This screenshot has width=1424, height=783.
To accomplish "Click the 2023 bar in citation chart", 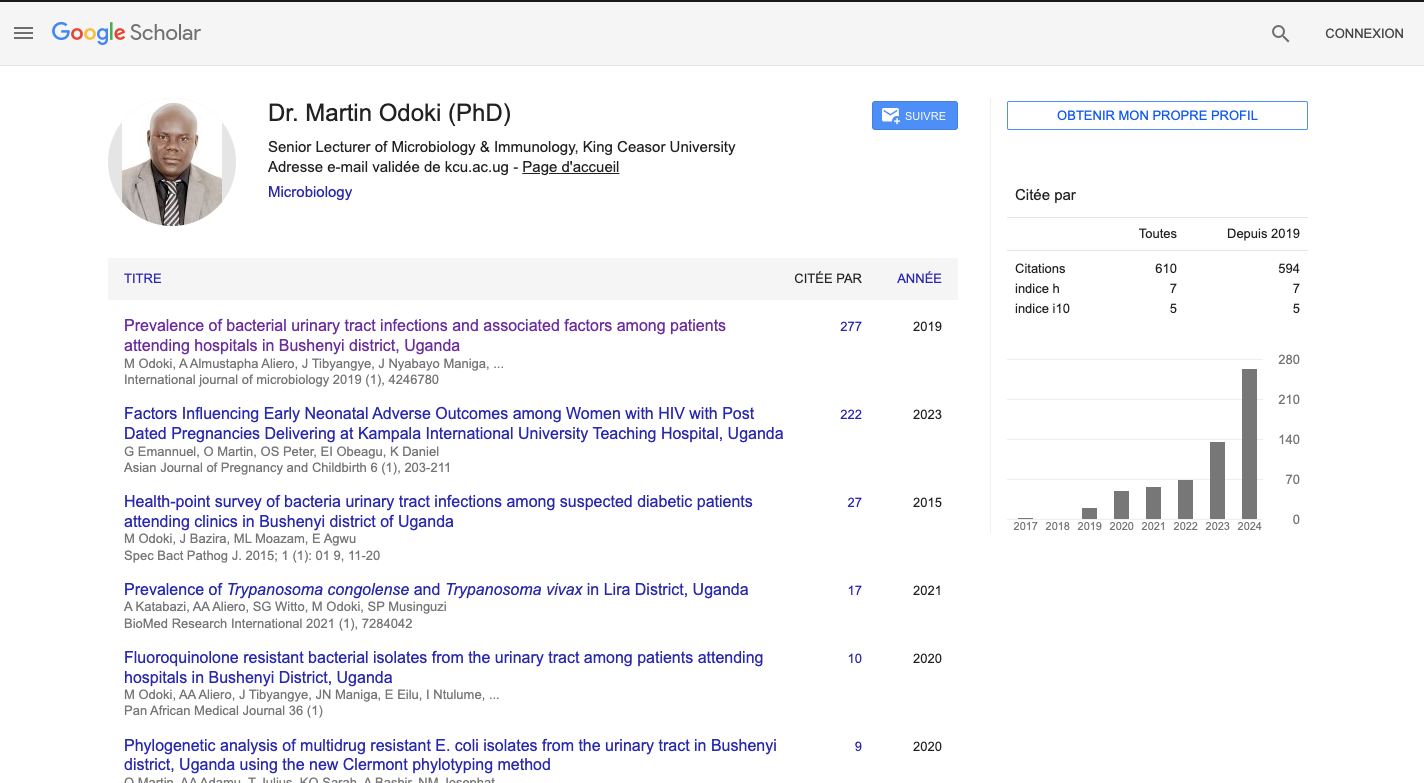I will 1217,480.
